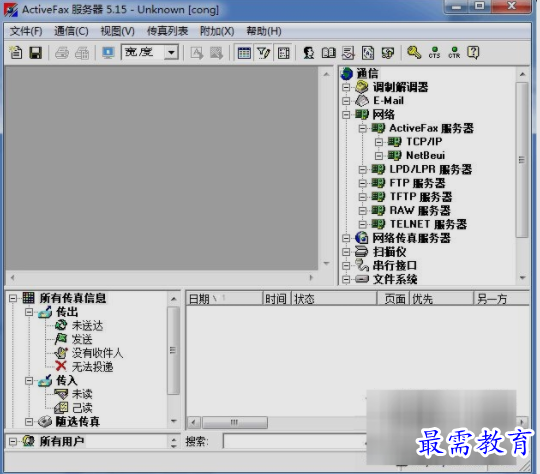The width and height of the screenshot is (540, 474).
Task: Open the 帮助(H) menu
Action: click(264, 31)
